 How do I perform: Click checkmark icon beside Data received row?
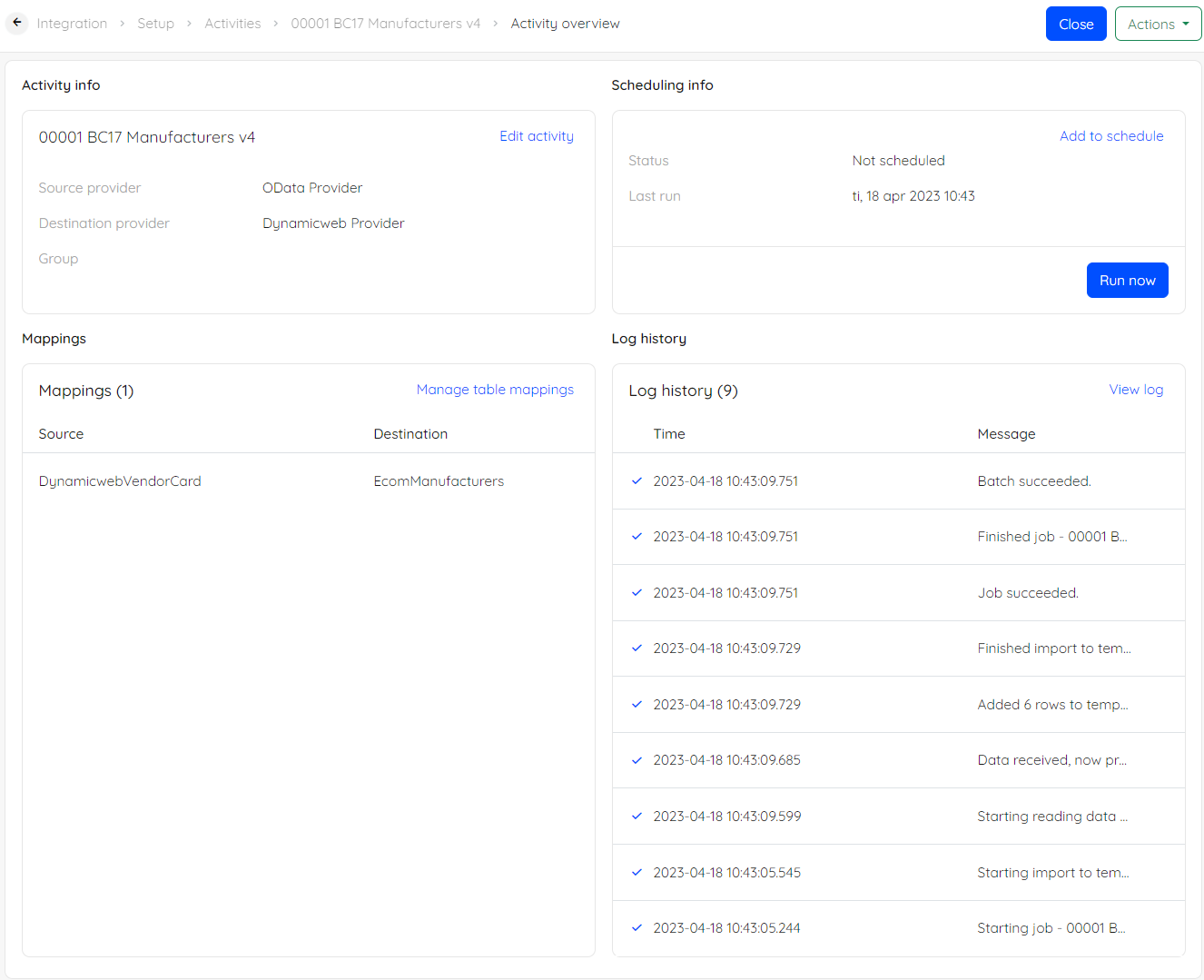[637, 760]
